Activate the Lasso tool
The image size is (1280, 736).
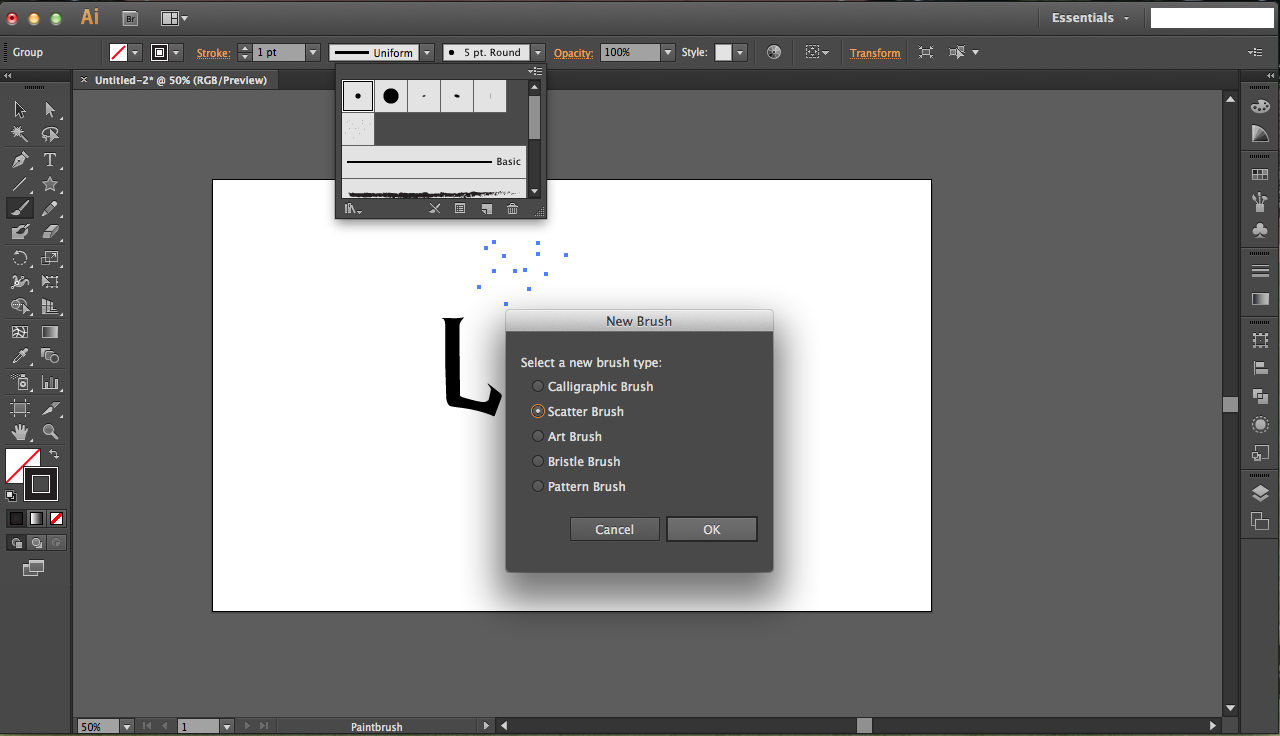pyautogui.click(x=50, y=135)
